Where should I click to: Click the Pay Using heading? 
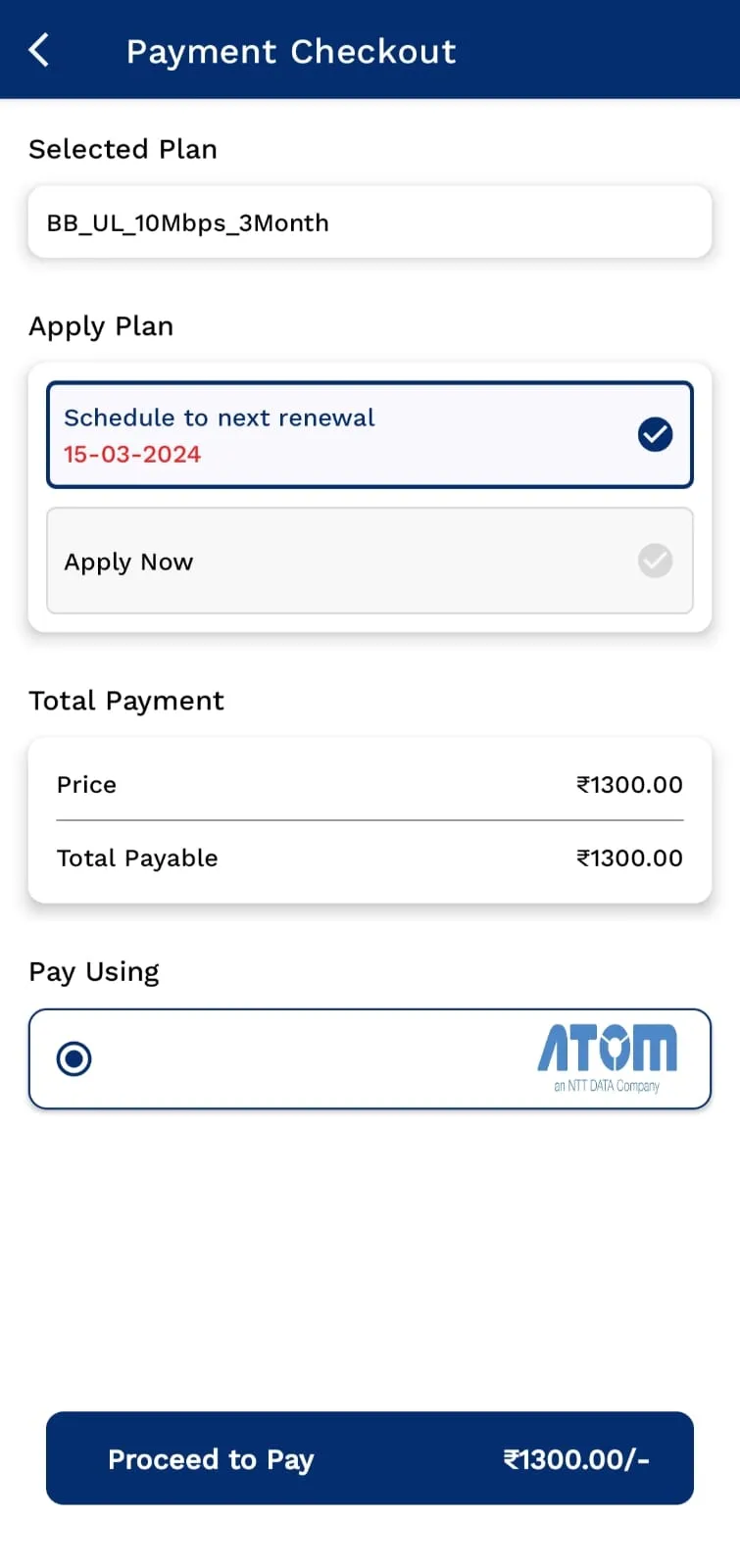[94, 972]
